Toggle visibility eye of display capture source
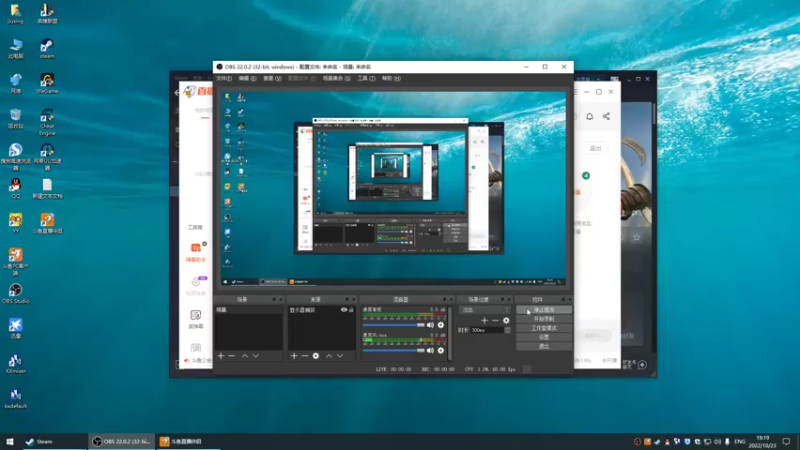 [x=344, y=310]
